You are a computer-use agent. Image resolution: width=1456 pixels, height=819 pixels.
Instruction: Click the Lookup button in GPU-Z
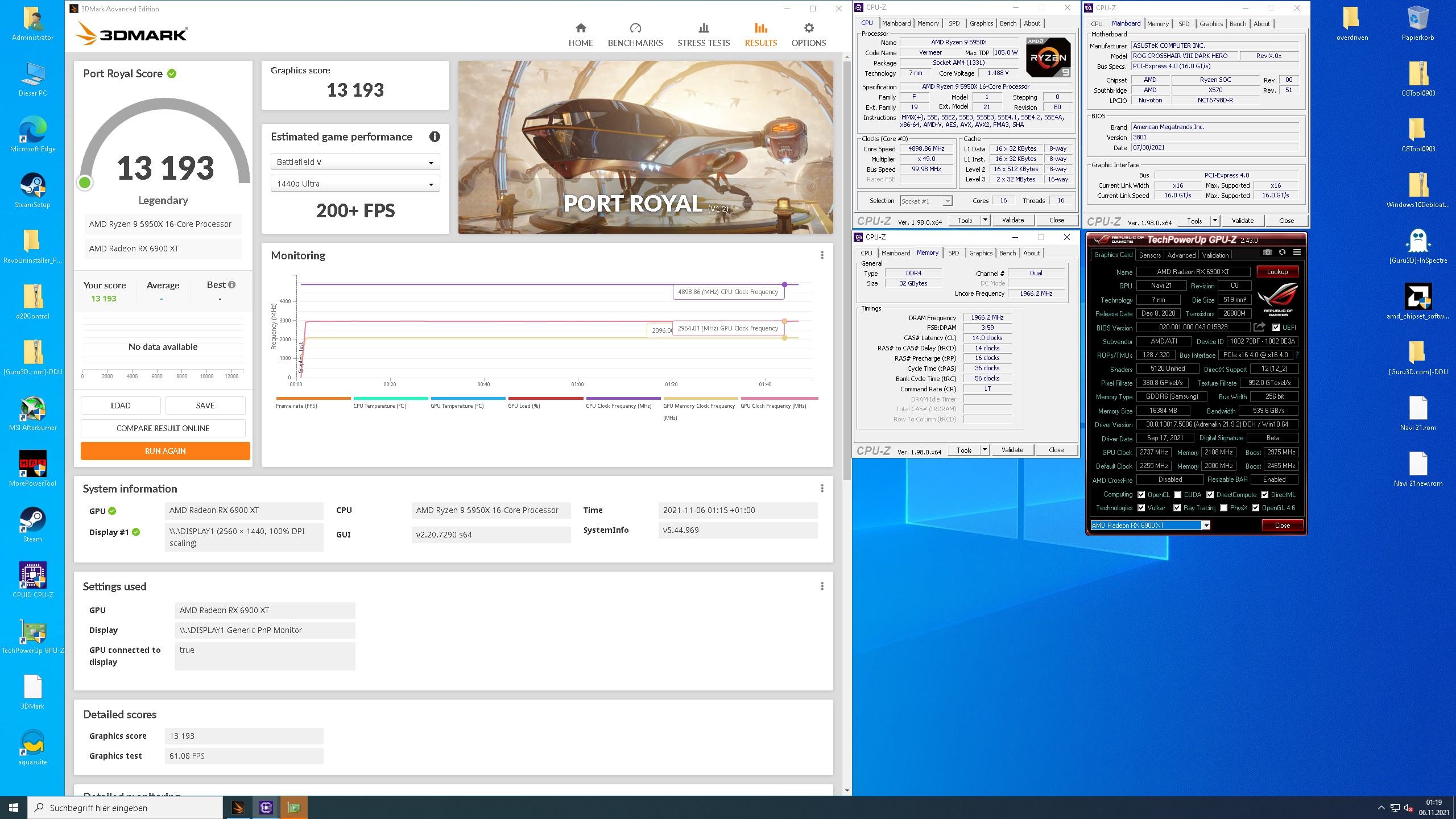click(1277, 272)
